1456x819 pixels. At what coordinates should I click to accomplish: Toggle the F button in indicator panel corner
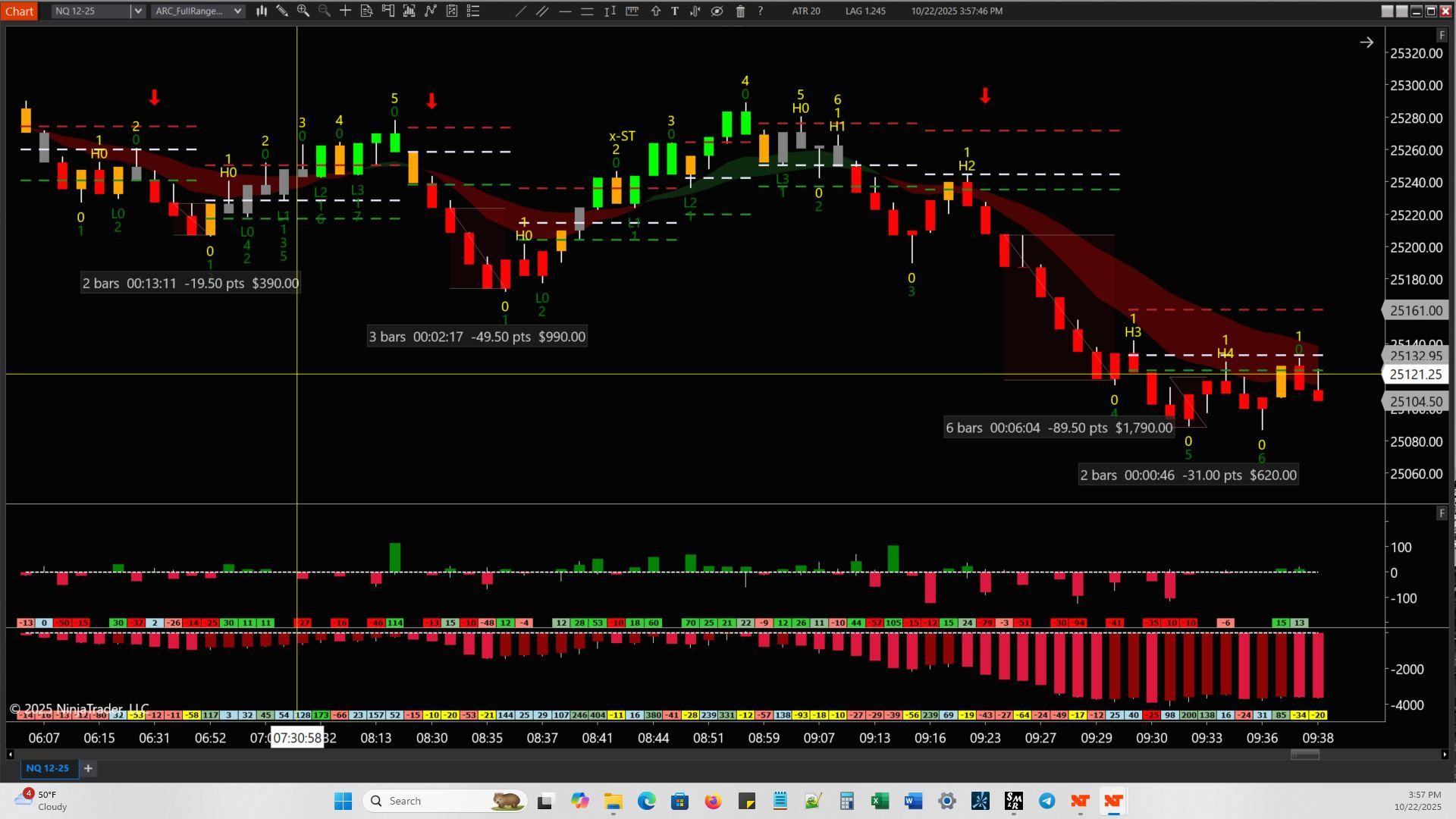tap(1442, 513)
